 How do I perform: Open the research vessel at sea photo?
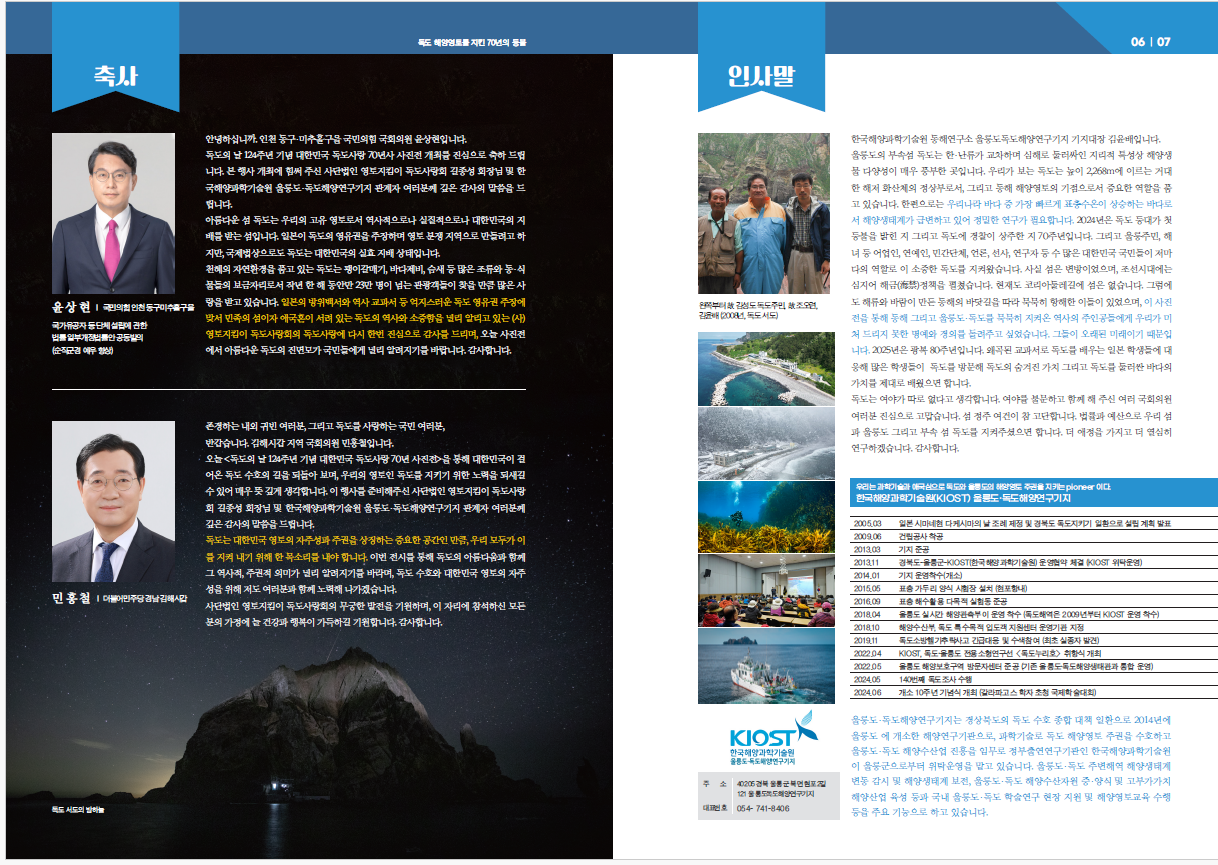click(x=764, y=666)
